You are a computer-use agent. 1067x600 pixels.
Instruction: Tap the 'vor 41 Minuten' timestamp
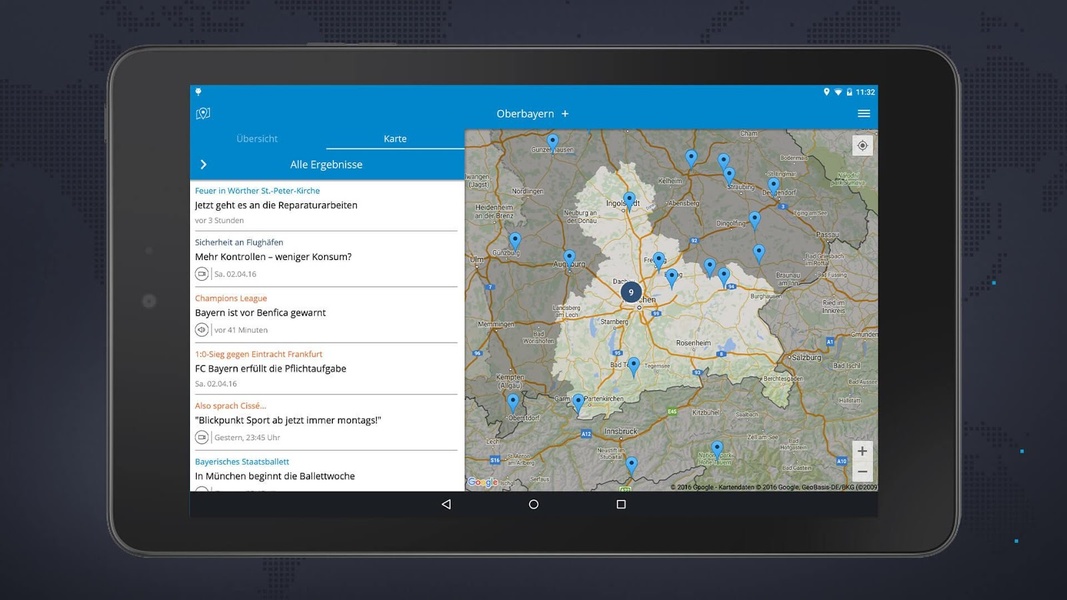[x=241, y=330]
